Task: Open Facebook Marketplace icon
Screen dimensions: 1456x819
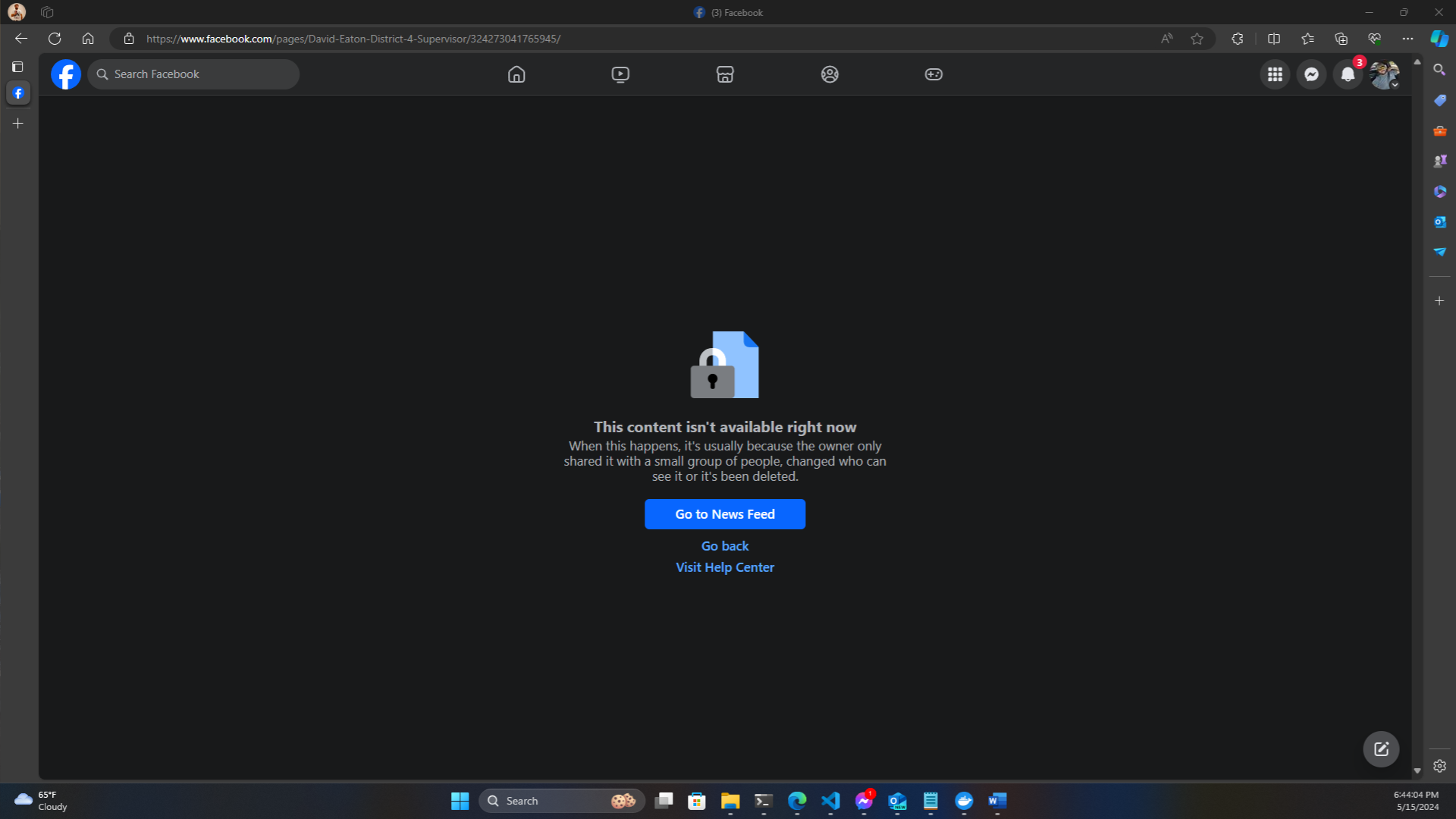Action: click(x=725, y=74)
